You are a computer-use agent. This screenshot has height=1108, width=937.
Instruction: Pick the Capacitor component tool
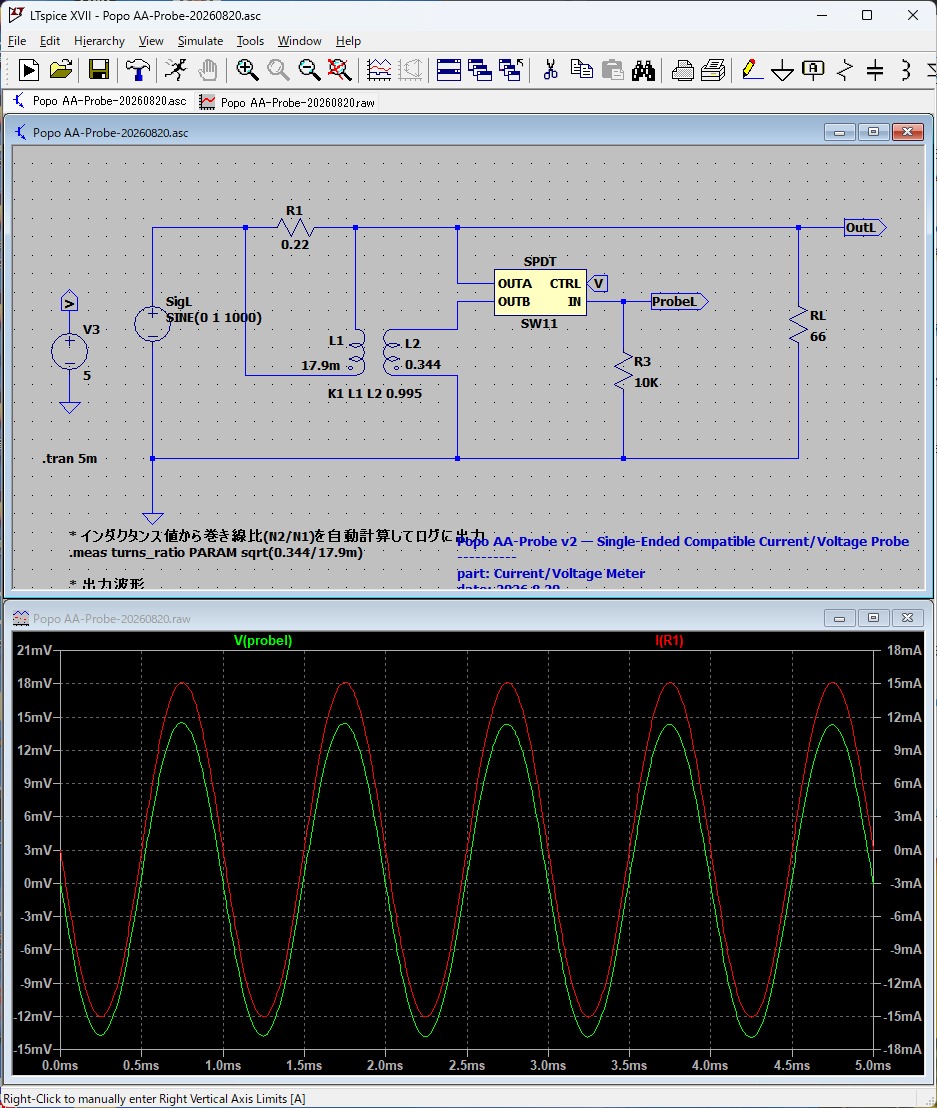coord(875,70)
